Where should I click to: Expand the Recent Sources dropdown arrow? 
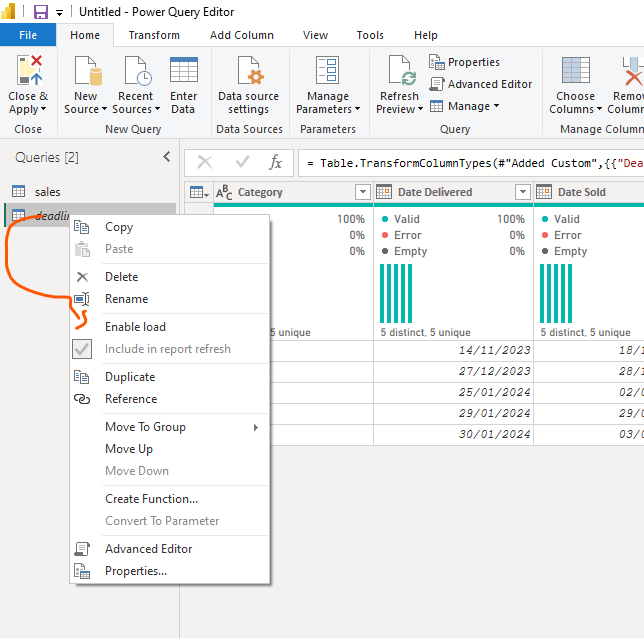pyautogui.click(x=157, y=109)
